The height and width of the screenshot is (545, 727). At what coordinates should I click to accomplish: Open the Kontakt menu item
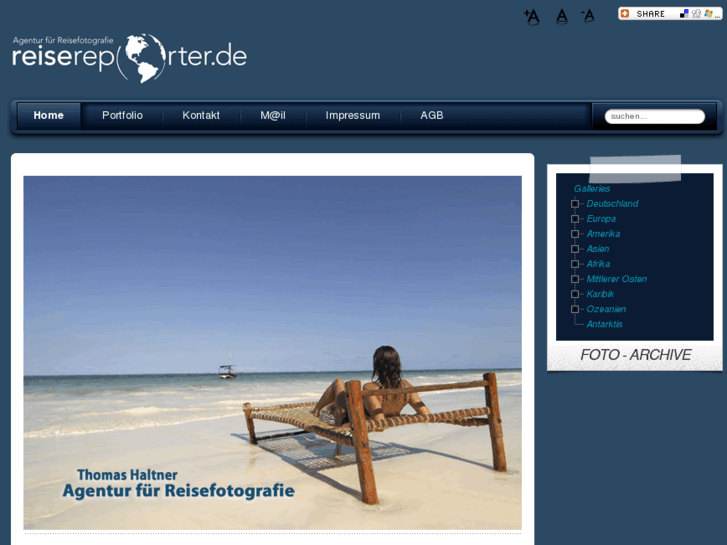pos(201,115)
